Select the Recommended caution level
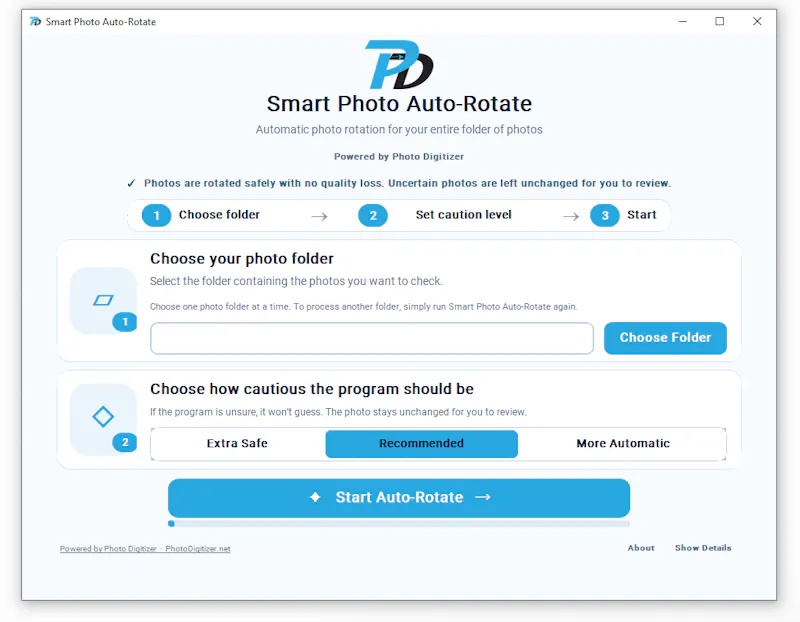 coord(421,443)
